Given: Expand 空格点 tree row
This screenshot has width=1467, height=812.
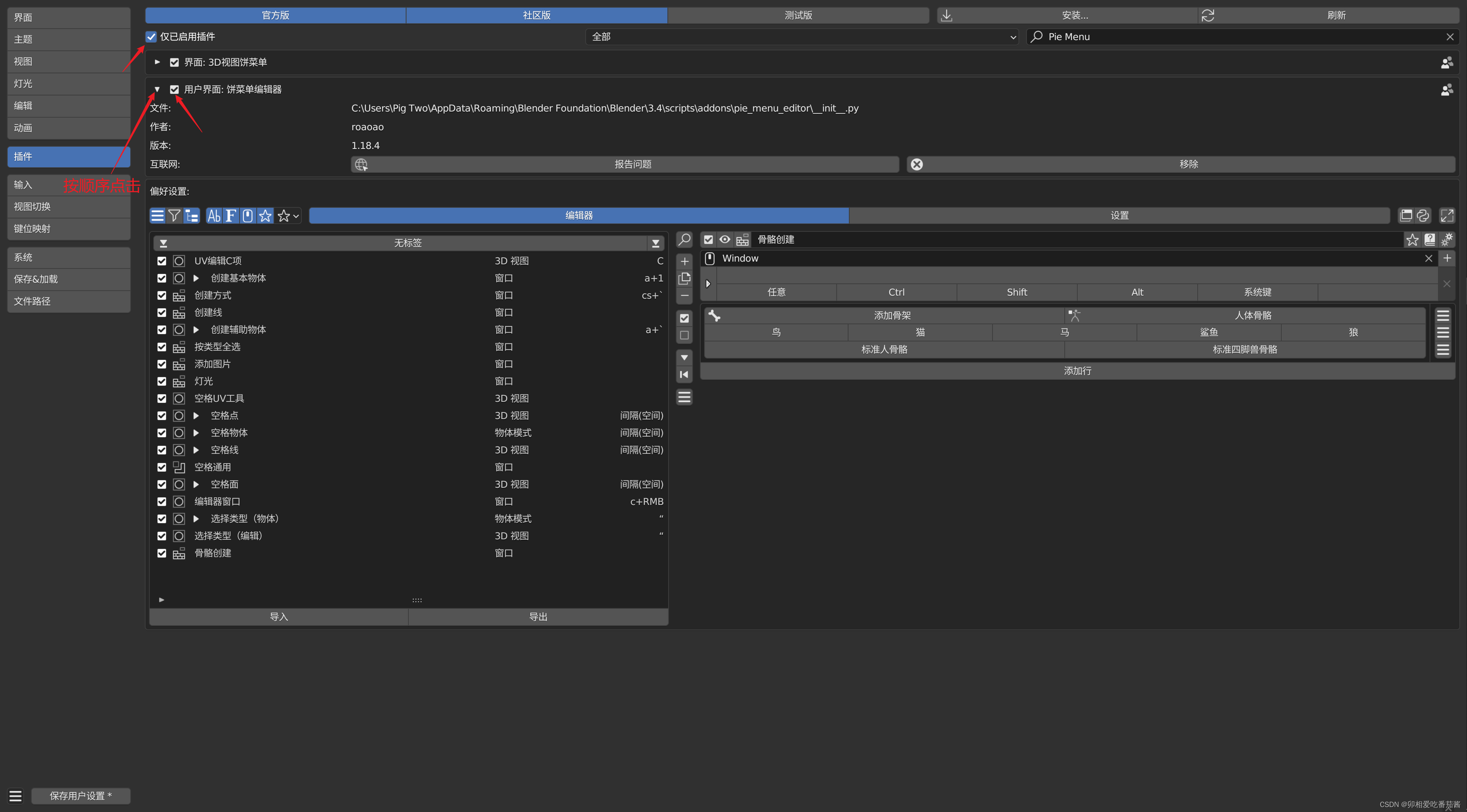Looking at the screenshot, I should (196, 416).
